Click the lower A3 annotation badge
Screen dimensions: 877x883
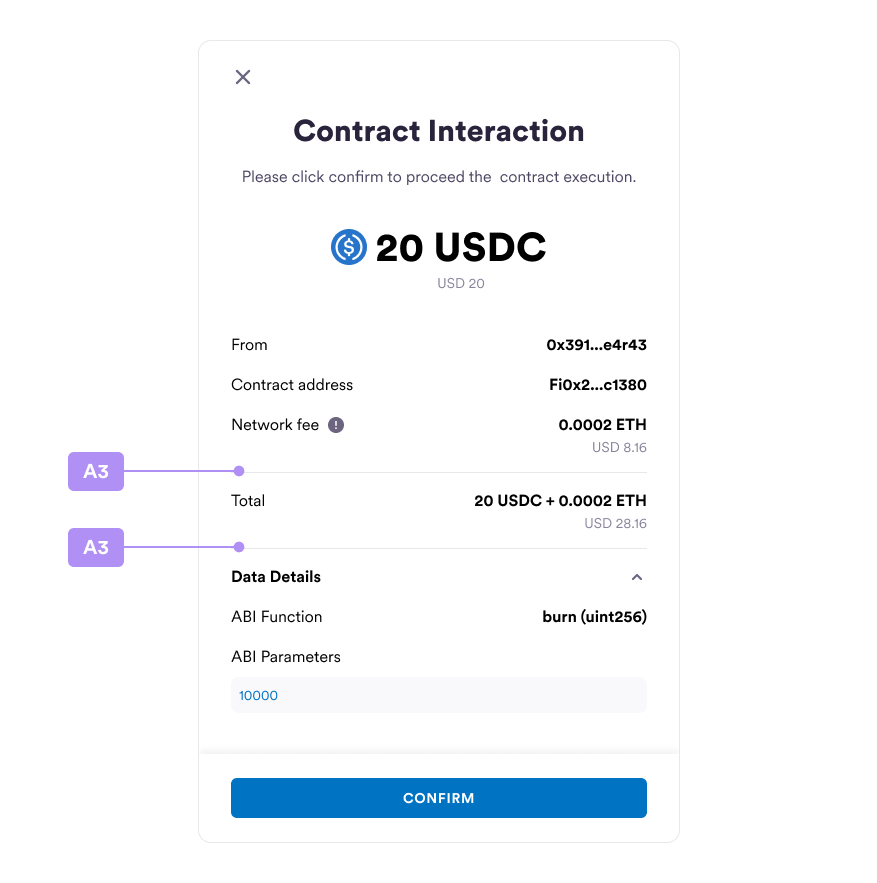(x=96, y=547)
